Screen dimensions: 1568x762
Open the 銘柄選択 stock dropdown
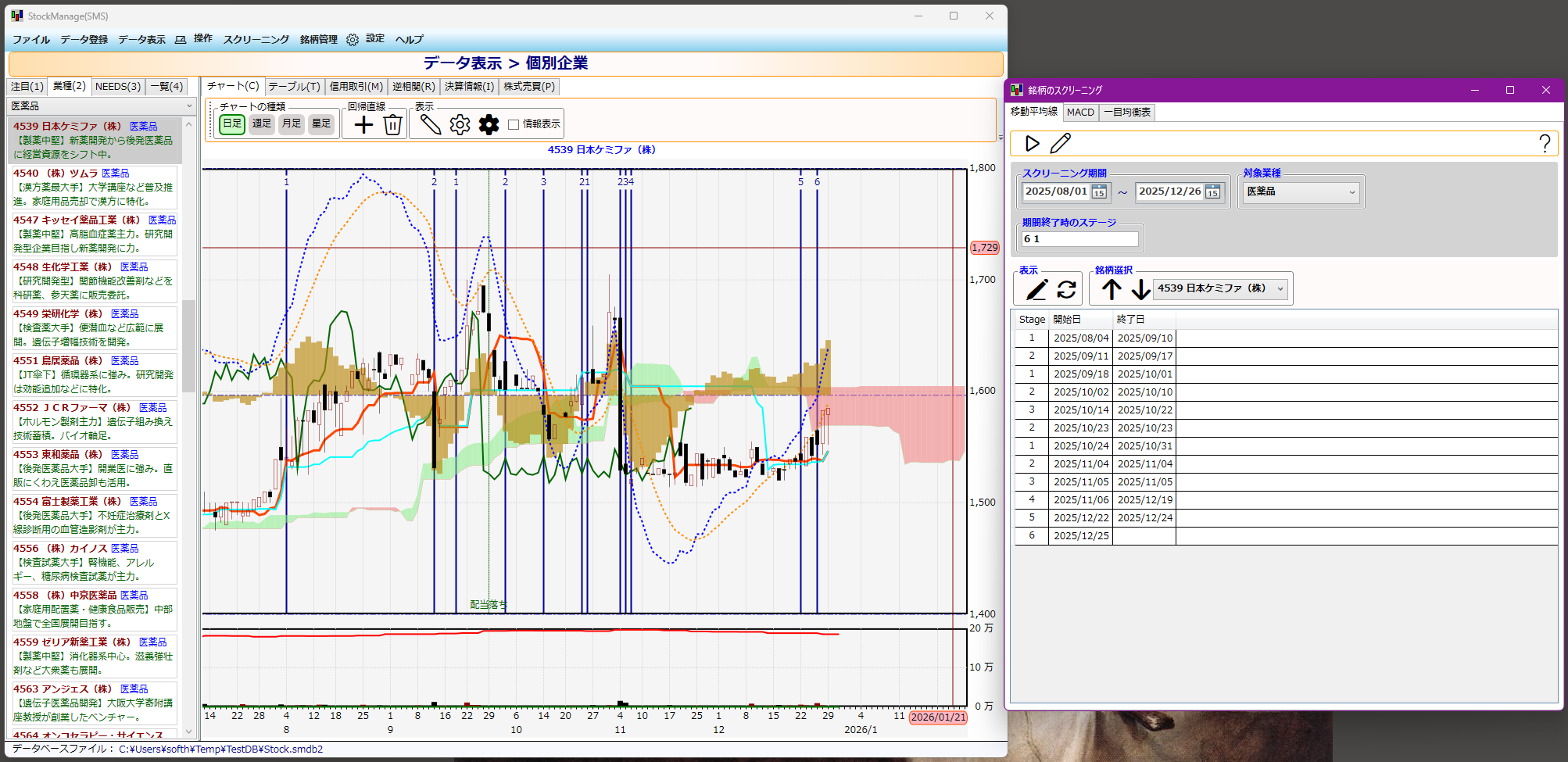pos(1220,288)
